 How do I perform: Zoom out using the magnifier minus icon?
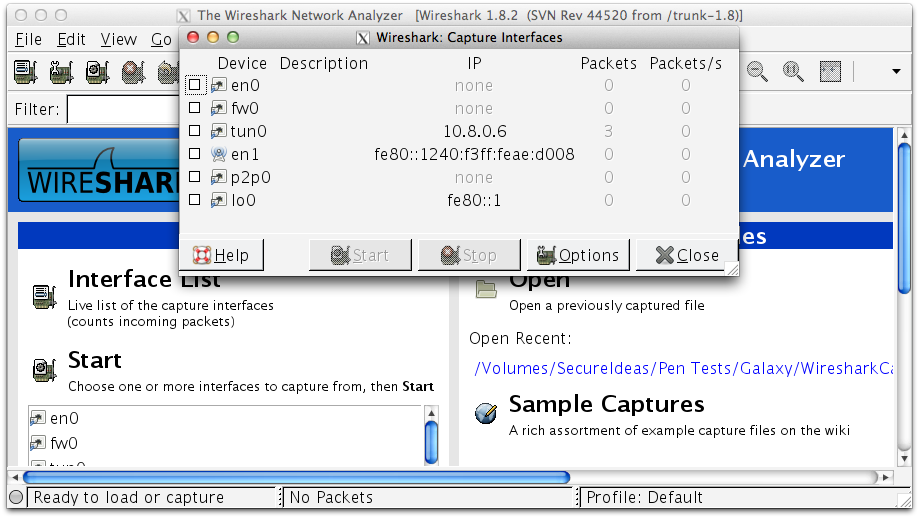pos(757,71)
